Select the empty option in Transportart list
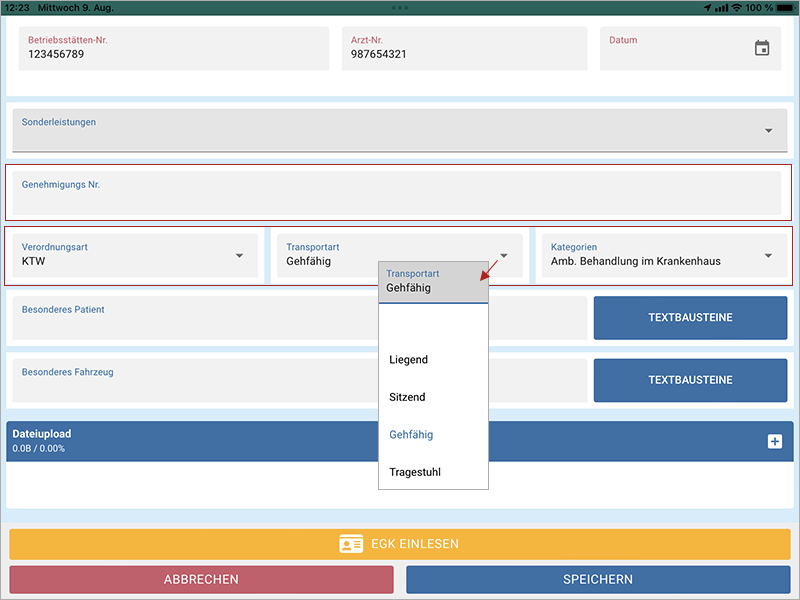800x600 pixels. [x=433, y=324]
